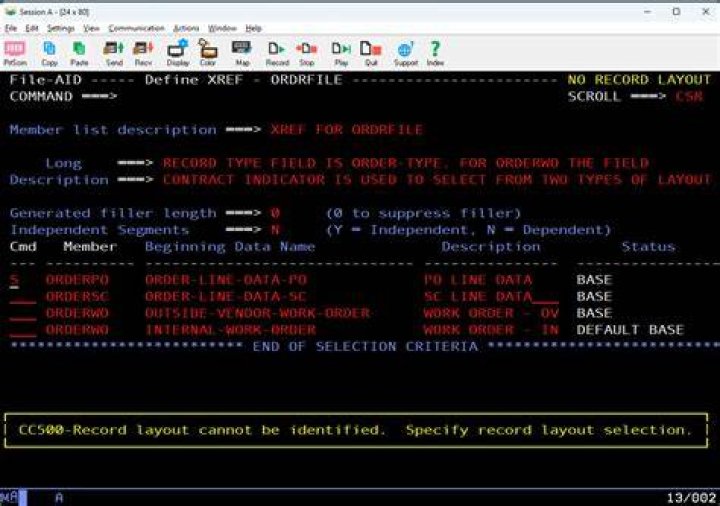Click the NO RECORD LAYOUT message
Image resolution: width=720 pixels, height=506 pixels.
[x=639, y=80]
